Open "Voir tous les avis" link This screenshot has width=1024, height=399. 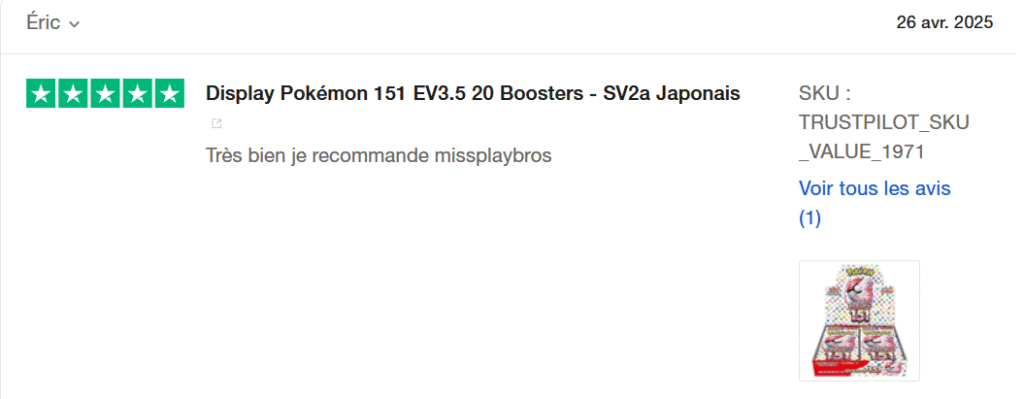point(874,189)
